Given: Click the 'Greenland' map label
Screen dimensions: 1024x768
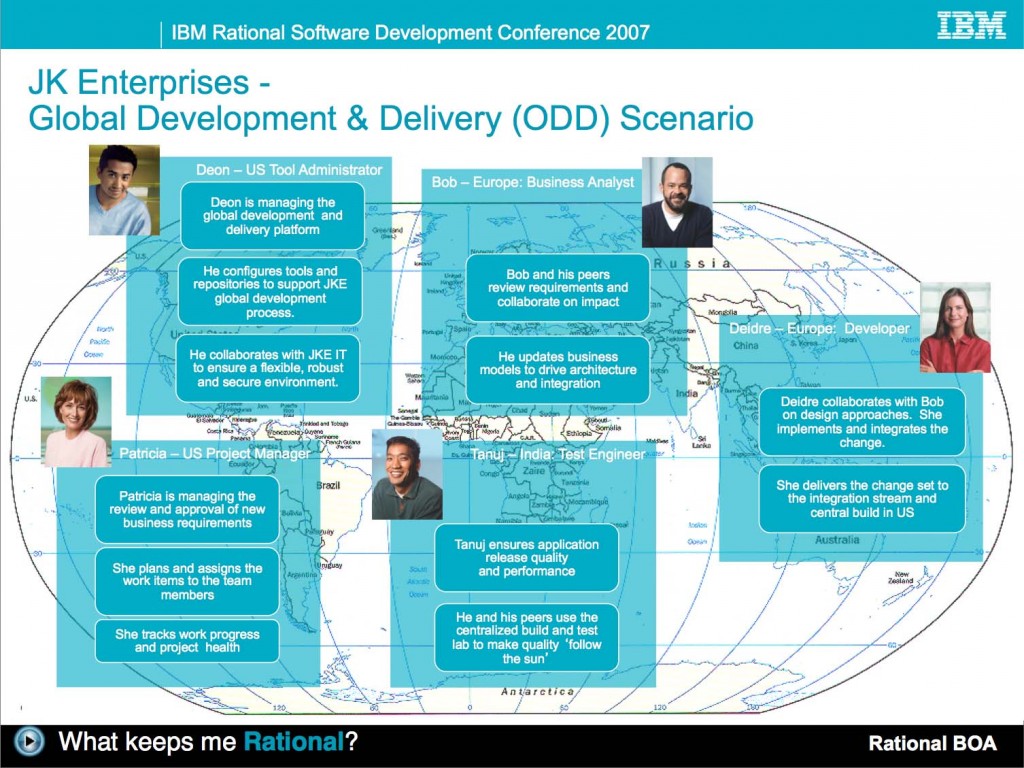Looking at the screenshot, I should (x=388, y=231).
